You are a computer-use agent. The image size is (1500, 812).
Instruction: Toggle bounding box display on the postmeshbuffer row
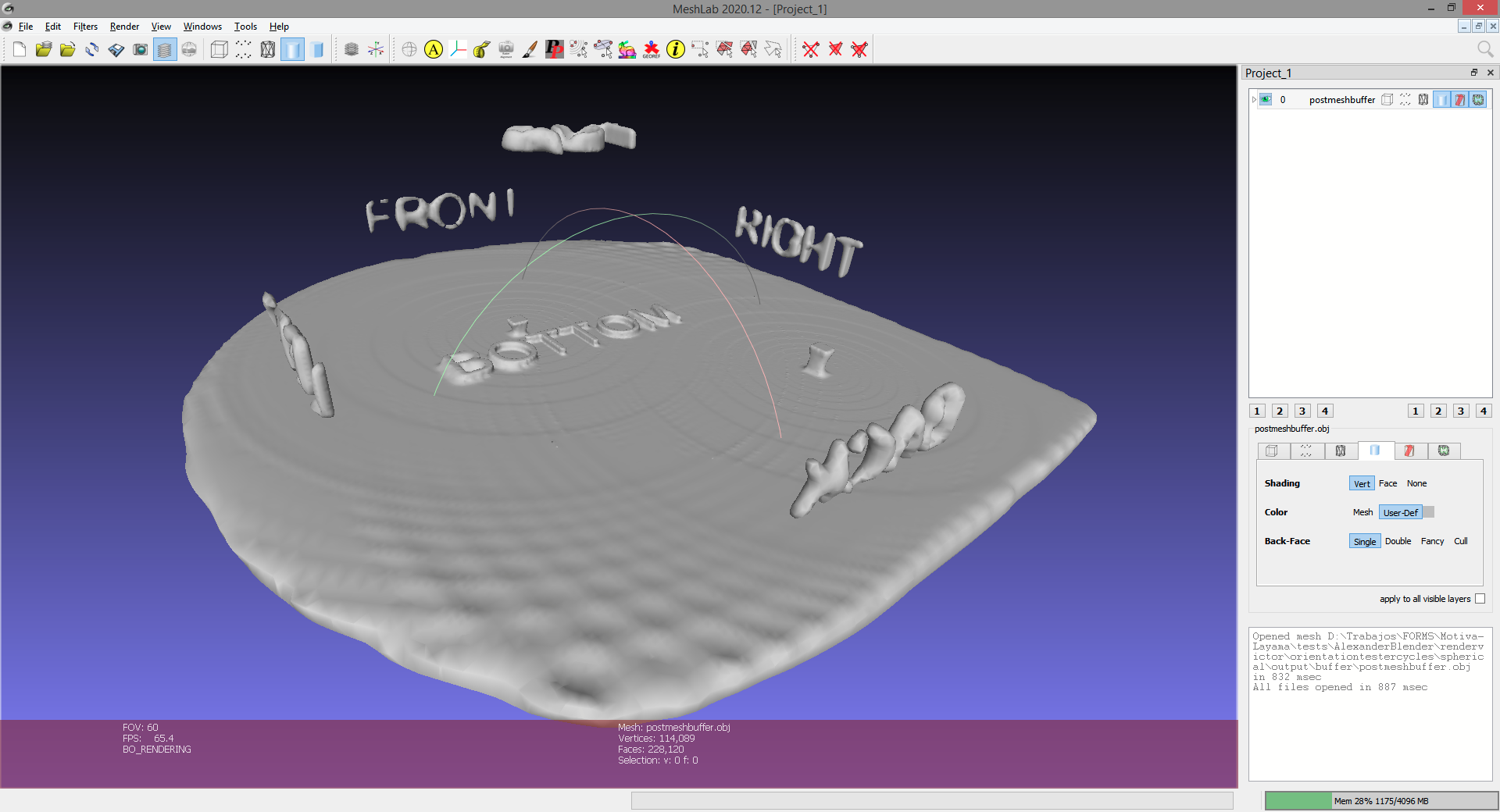(x=1387, y=99)
